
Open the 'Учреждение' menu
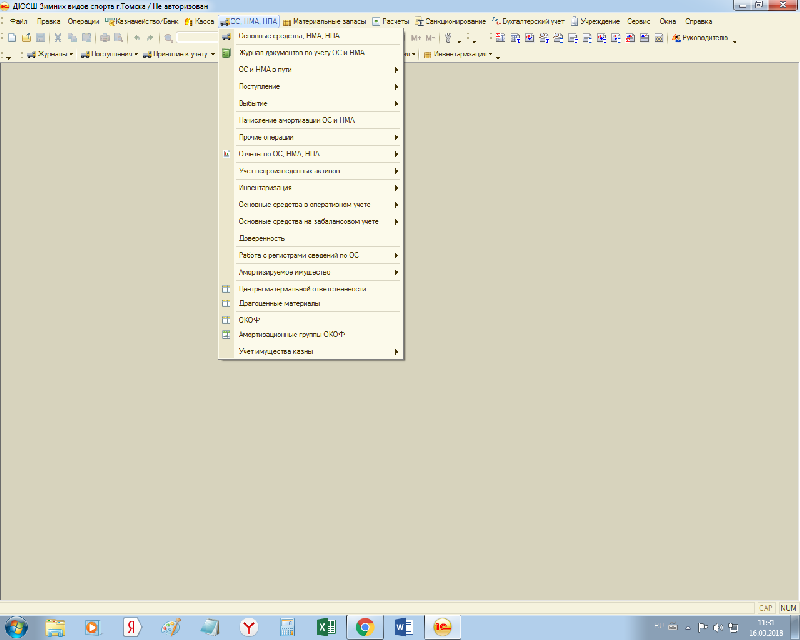pos(595,21)
